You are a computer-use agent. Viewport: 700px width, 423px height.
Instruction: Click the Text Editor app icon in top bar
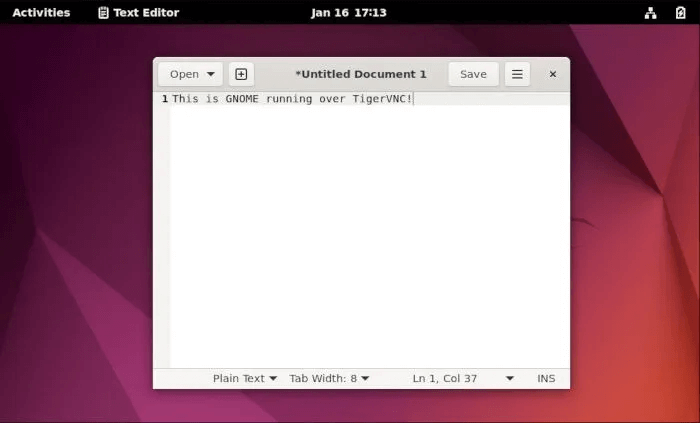(103, 12)
